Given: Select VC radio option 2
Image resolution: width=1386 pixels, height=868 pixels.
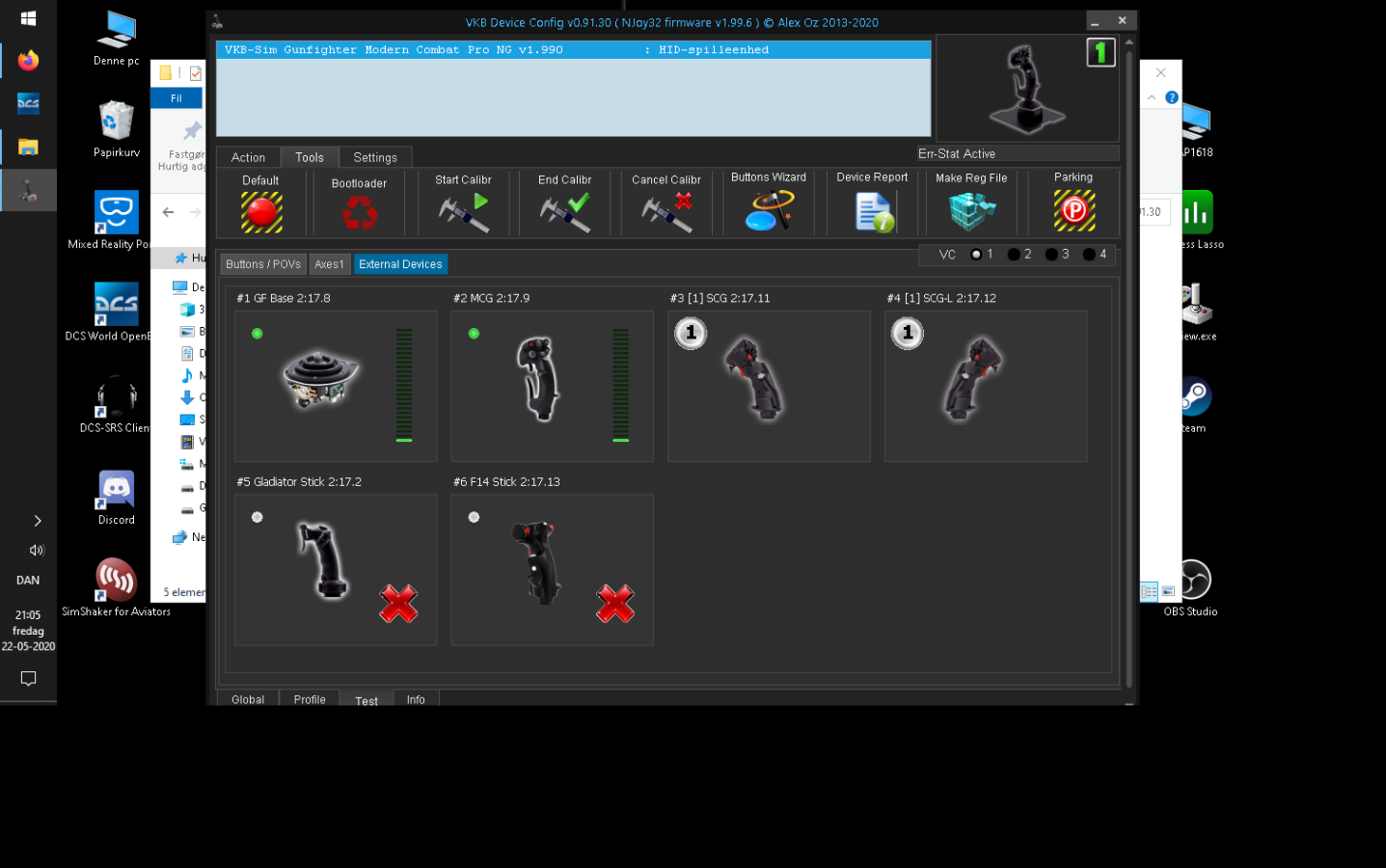Looking at the screenshot, I should pos(1014,255).
